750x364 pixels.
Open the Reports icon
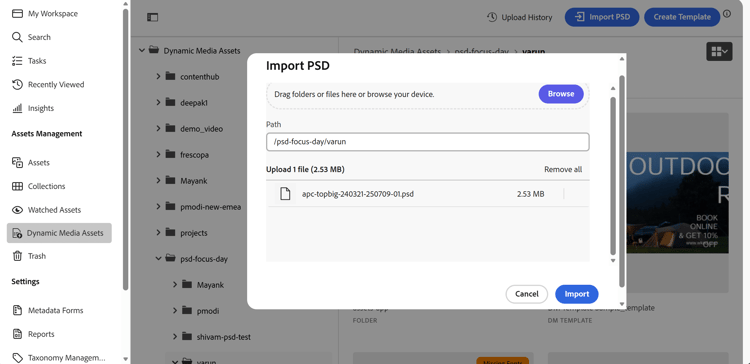(x=17, y=334)
